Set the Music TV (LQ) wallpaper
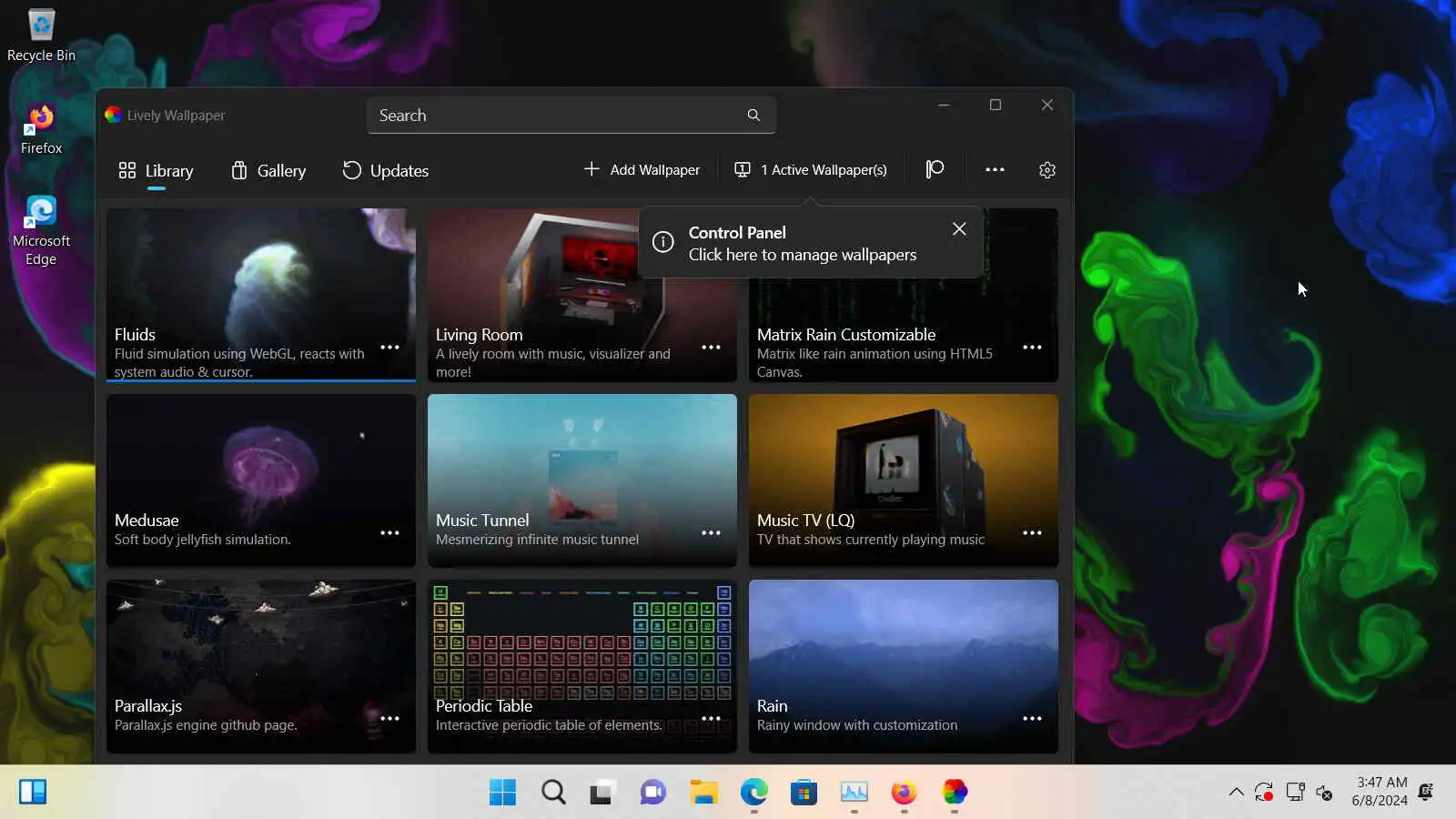This screenshot has width=1456, height=819. (x=904, y=480)
